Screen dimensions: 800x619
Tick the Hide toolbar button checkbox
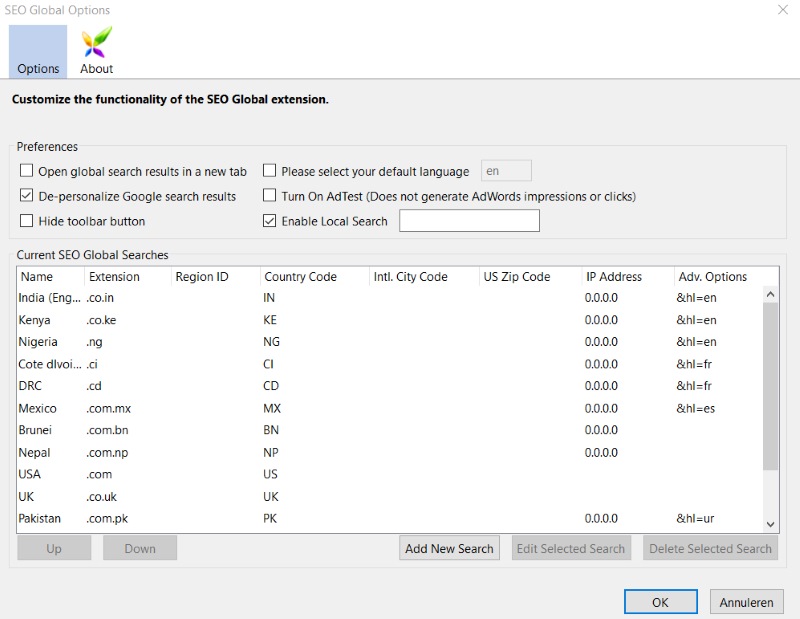click(27, 220)
